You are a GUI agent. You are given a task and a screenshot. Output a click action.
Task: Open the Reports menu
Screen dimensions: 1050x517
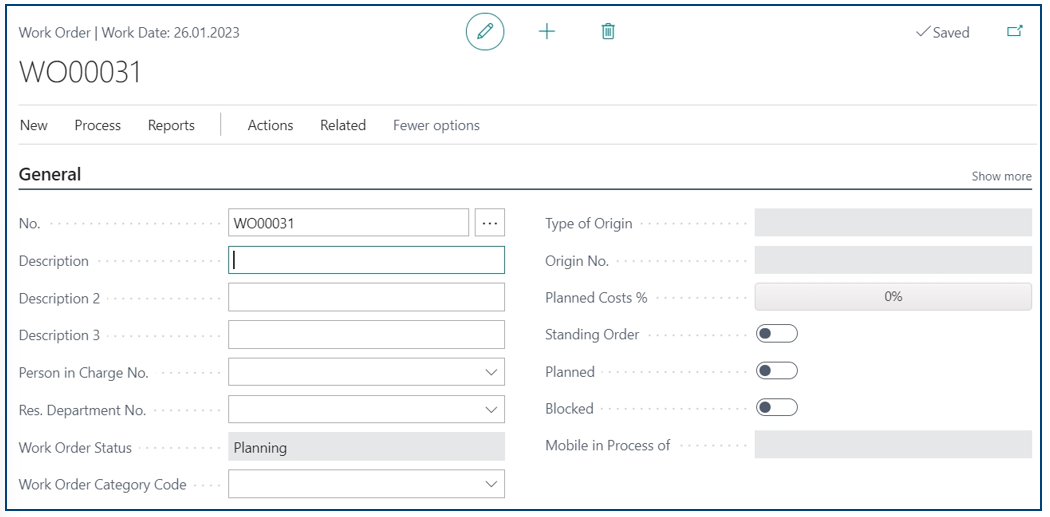point(171,125)
